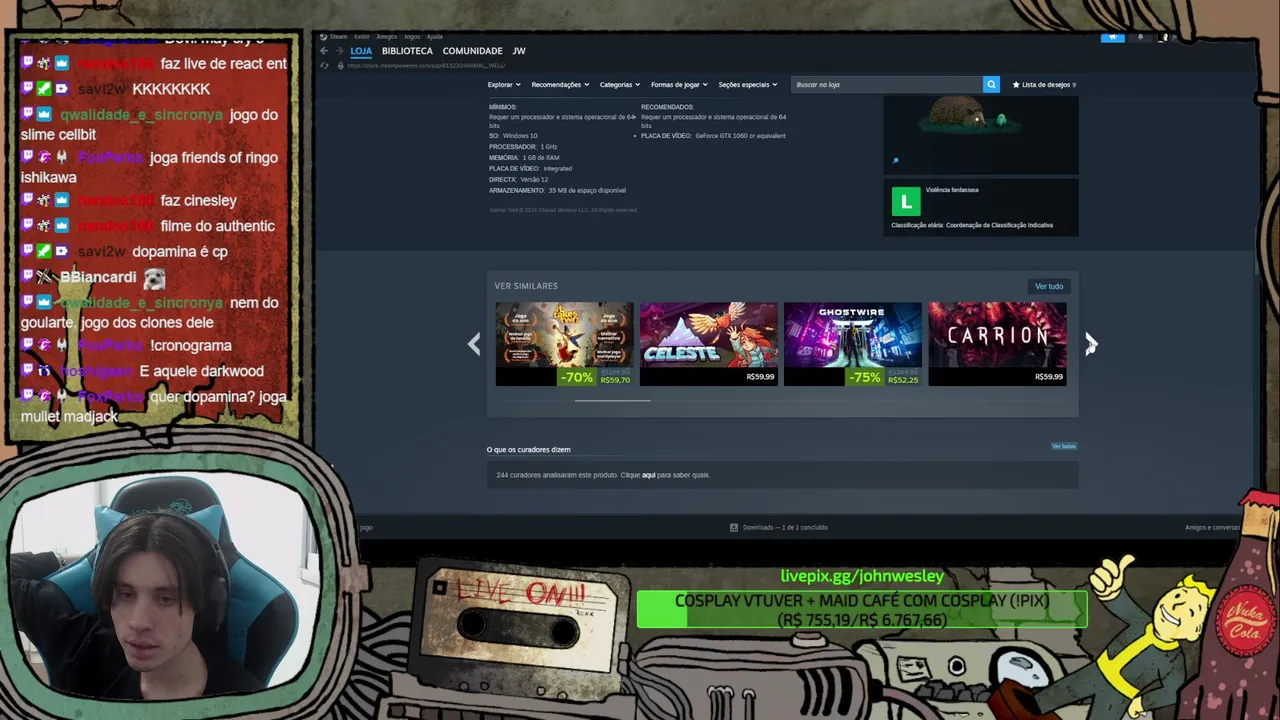Click the -75% discount badge on Ghostwire
The width and height of the screenshot is (1280, 720).
(864, 377)
